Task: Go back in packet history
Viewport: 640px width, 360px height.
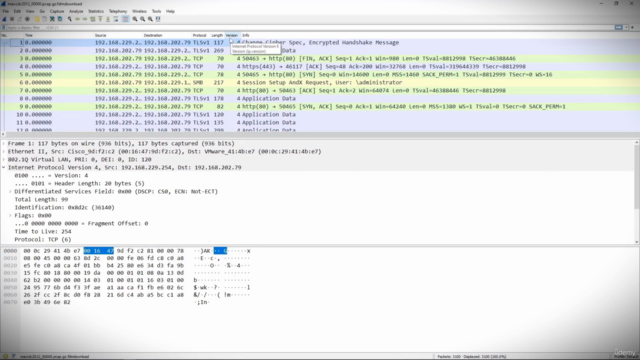Action: click(78, 19)
